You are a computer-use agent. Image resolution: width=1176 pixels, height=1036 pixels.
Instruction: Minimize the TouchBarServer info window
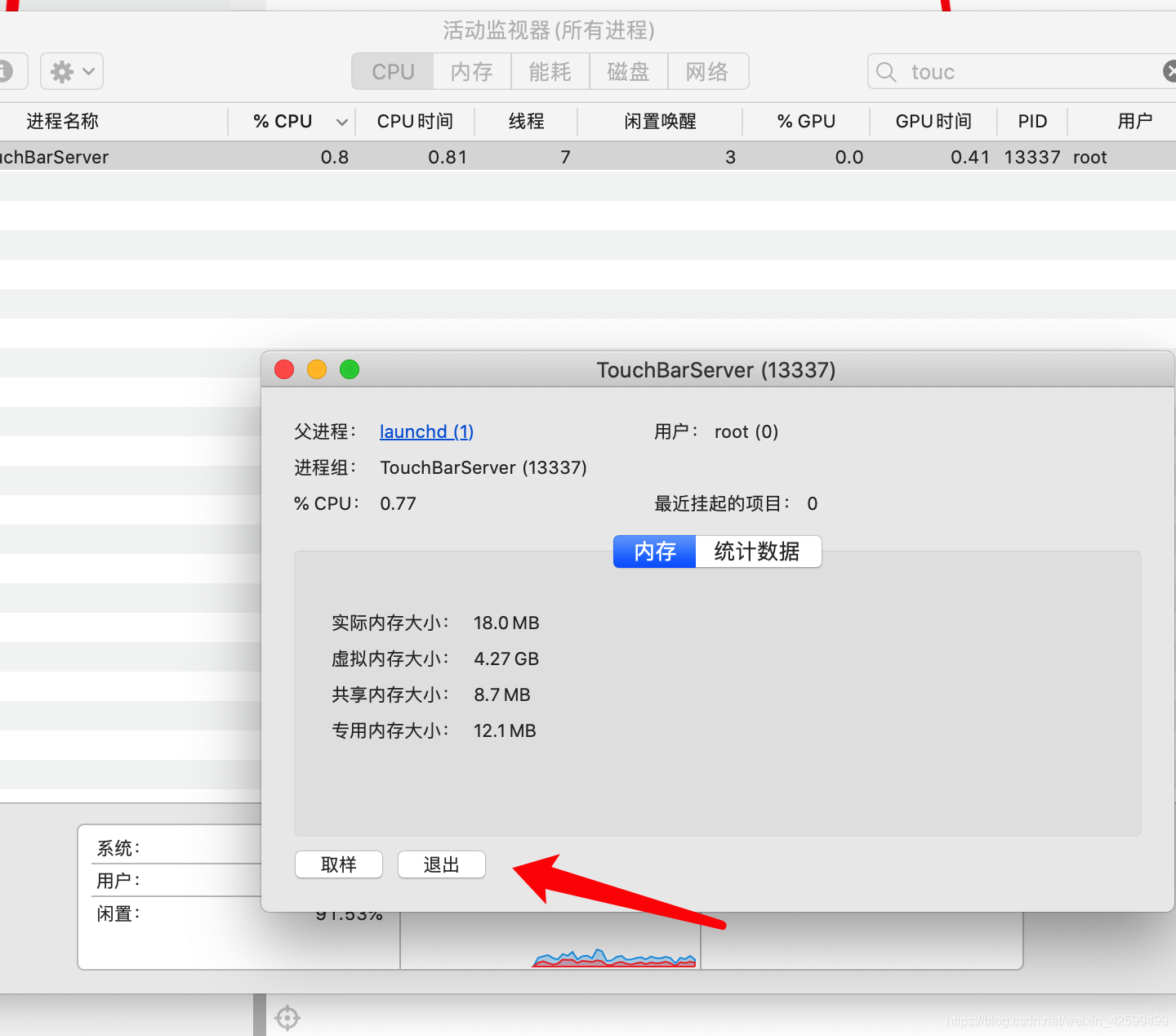(317, 369)
